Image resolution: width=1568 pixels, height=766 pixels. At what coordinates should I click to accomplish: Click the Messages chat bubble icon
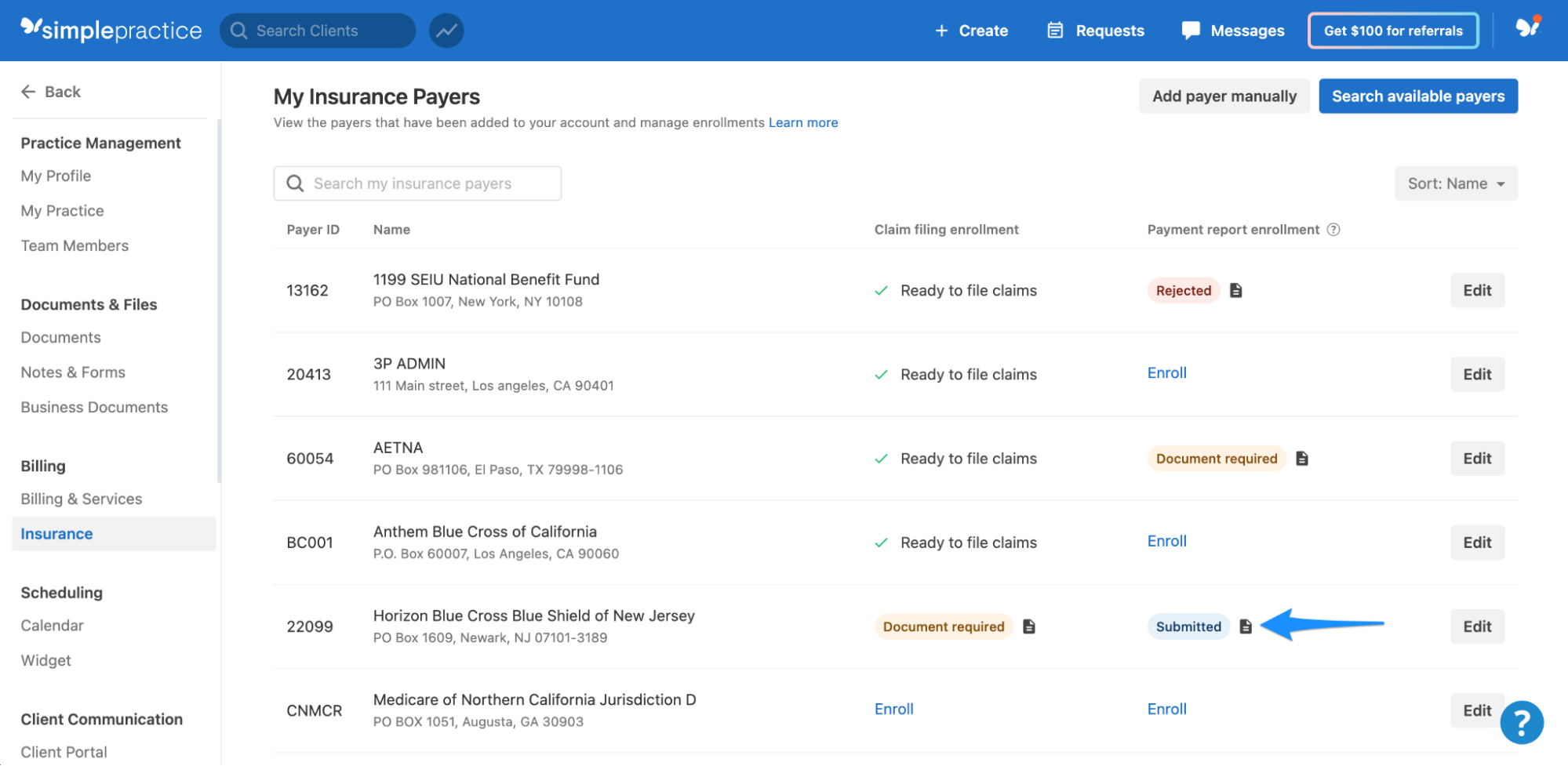click(x=1191, y=31)
